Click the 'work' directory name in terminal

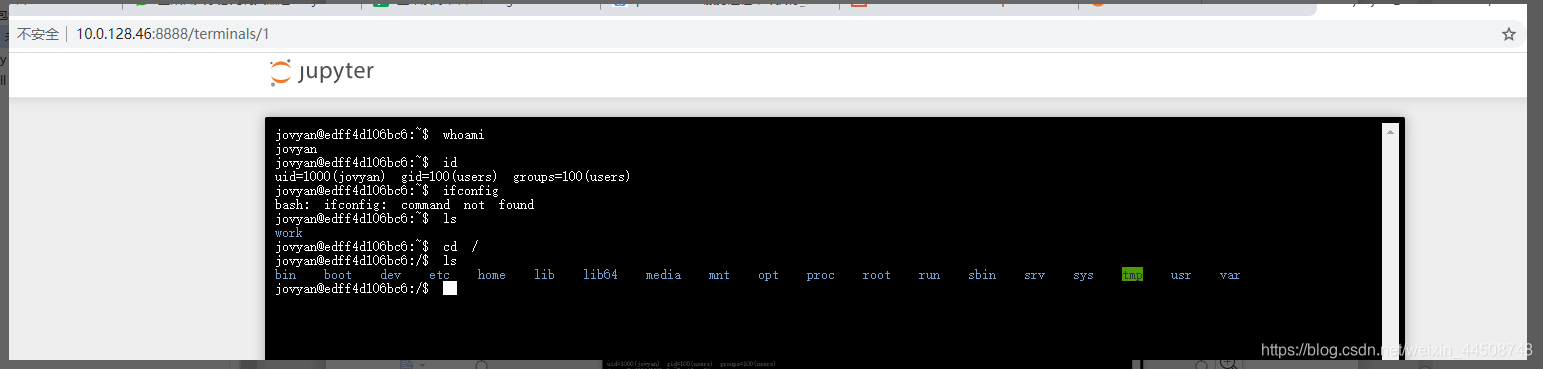(289, 233)
